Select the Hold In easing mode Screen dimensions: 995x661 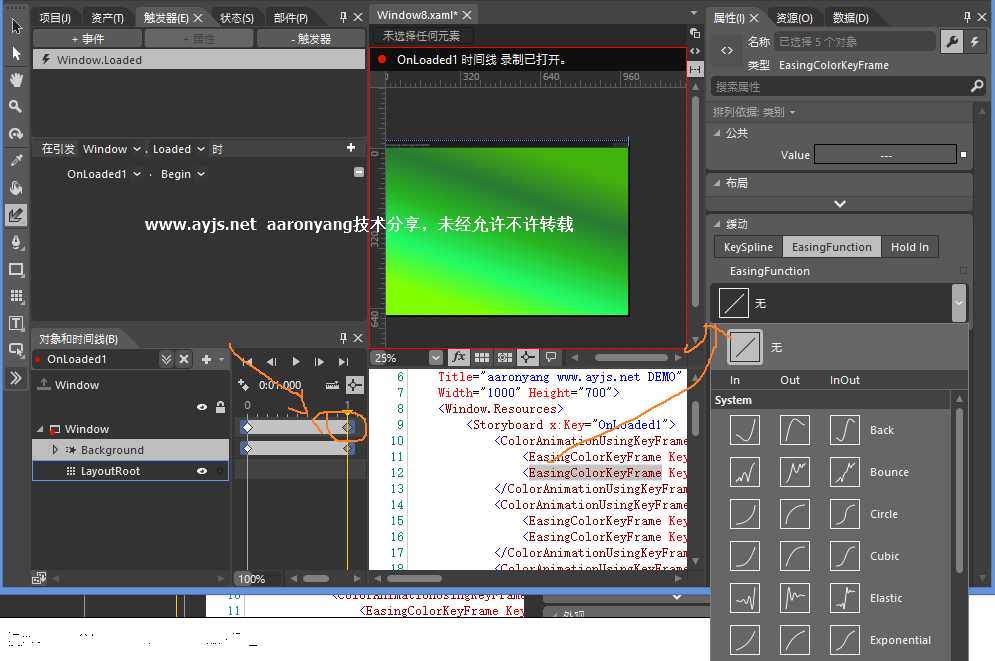pos(909,247)
